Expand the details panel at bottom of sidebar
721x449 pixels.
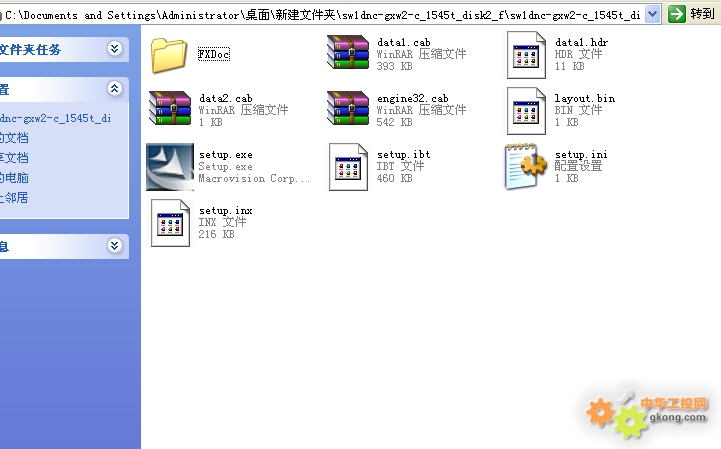115,246
